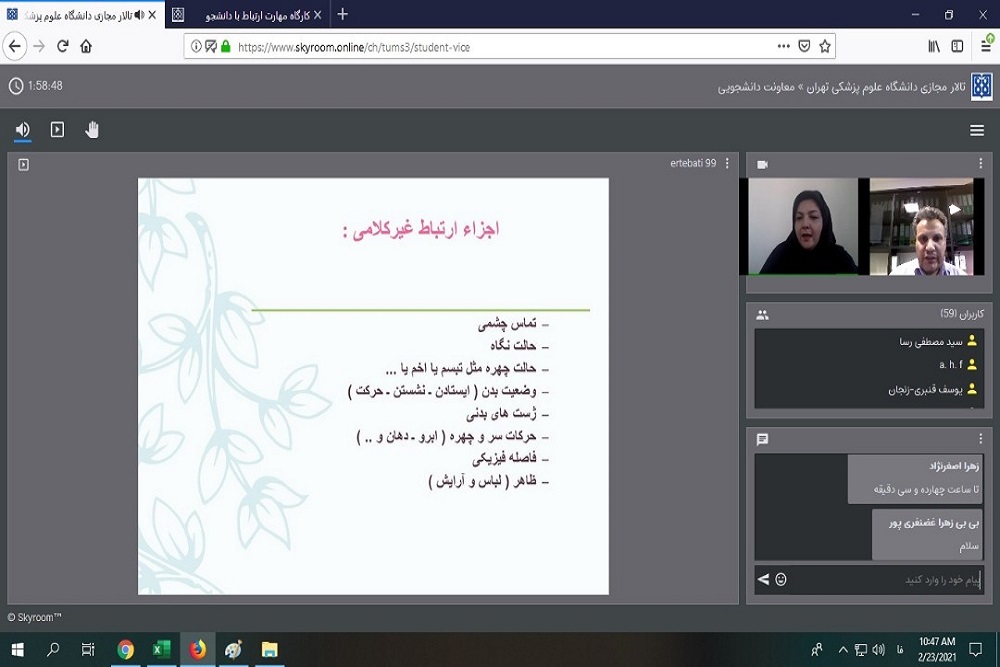The height and width of the screenshot is (667, 1000).
Task: Open a new browser tab
Action: coord(343,15)
